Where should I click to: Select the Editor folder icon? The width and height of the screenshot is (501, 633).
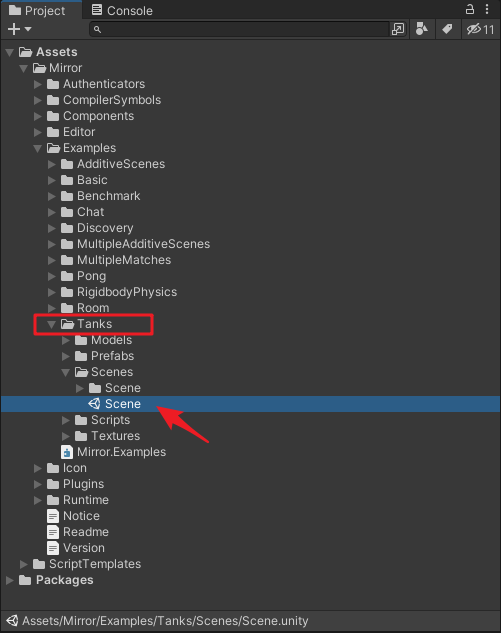click(x=53, y=132)
